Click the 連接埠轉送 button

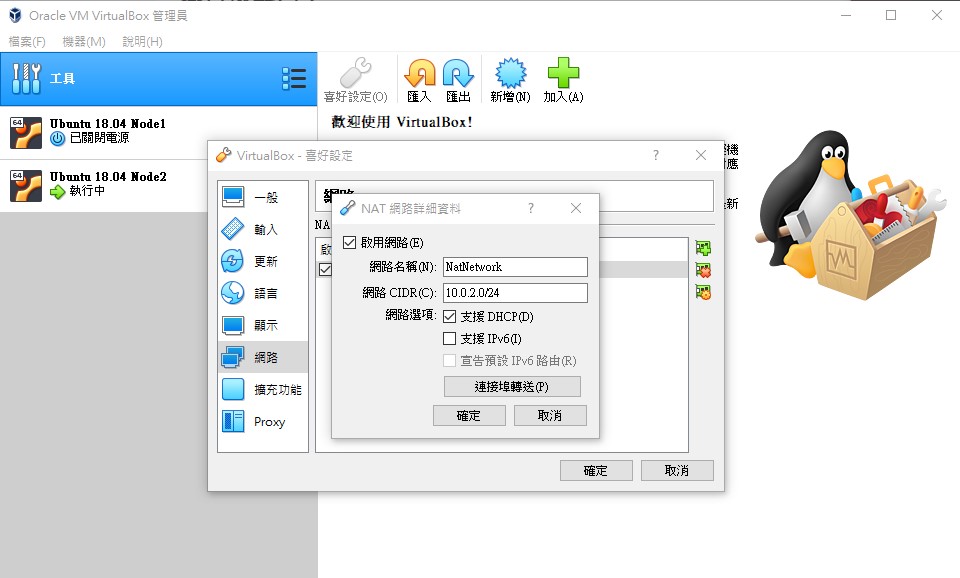pyautogui.click(x=512, y=386)
